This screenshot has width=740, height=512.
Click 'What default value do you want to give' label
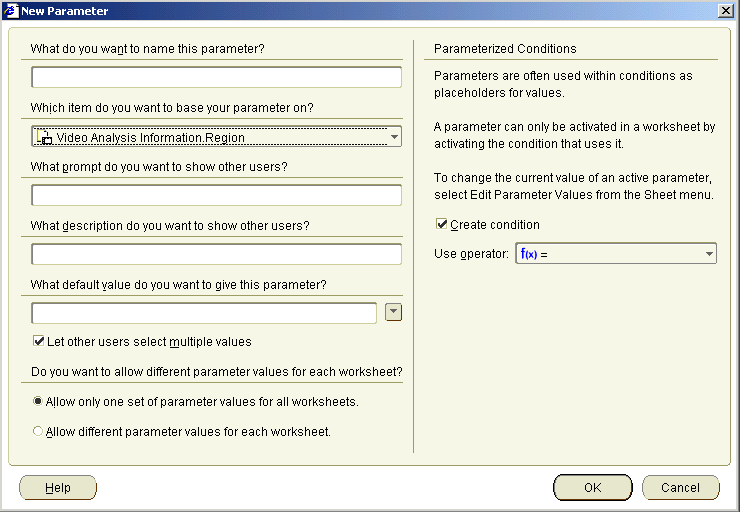[x=178, y=285]
